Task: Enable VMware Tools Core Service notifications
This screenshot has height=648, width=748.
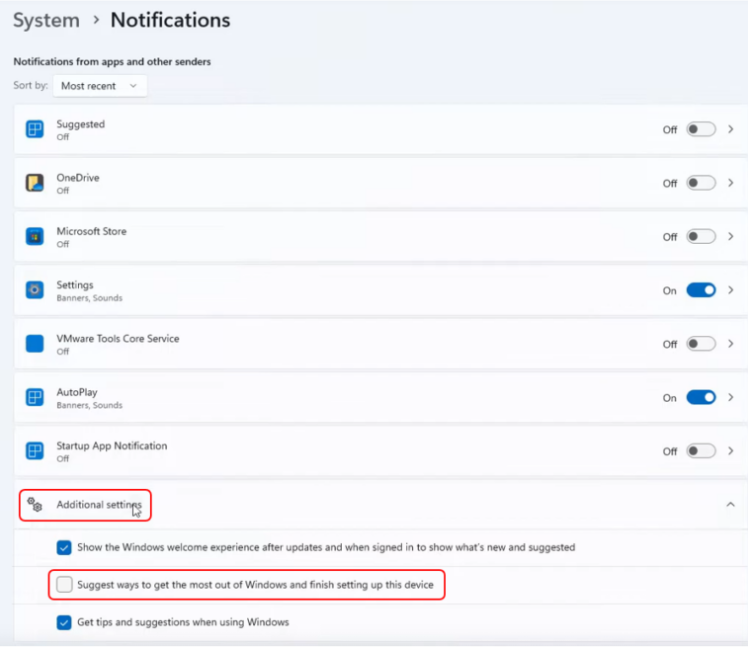Action: pyautogui.click(x=701, y=344)
